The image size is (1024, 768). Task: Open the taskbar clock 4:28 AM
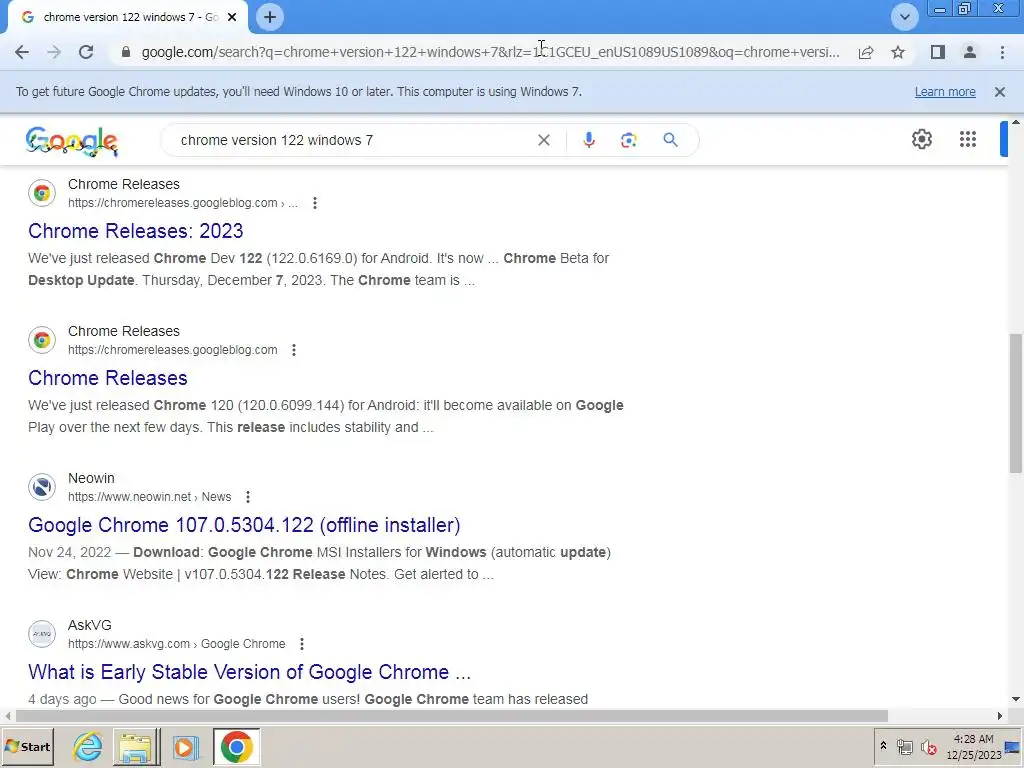(x=973, y=746)
